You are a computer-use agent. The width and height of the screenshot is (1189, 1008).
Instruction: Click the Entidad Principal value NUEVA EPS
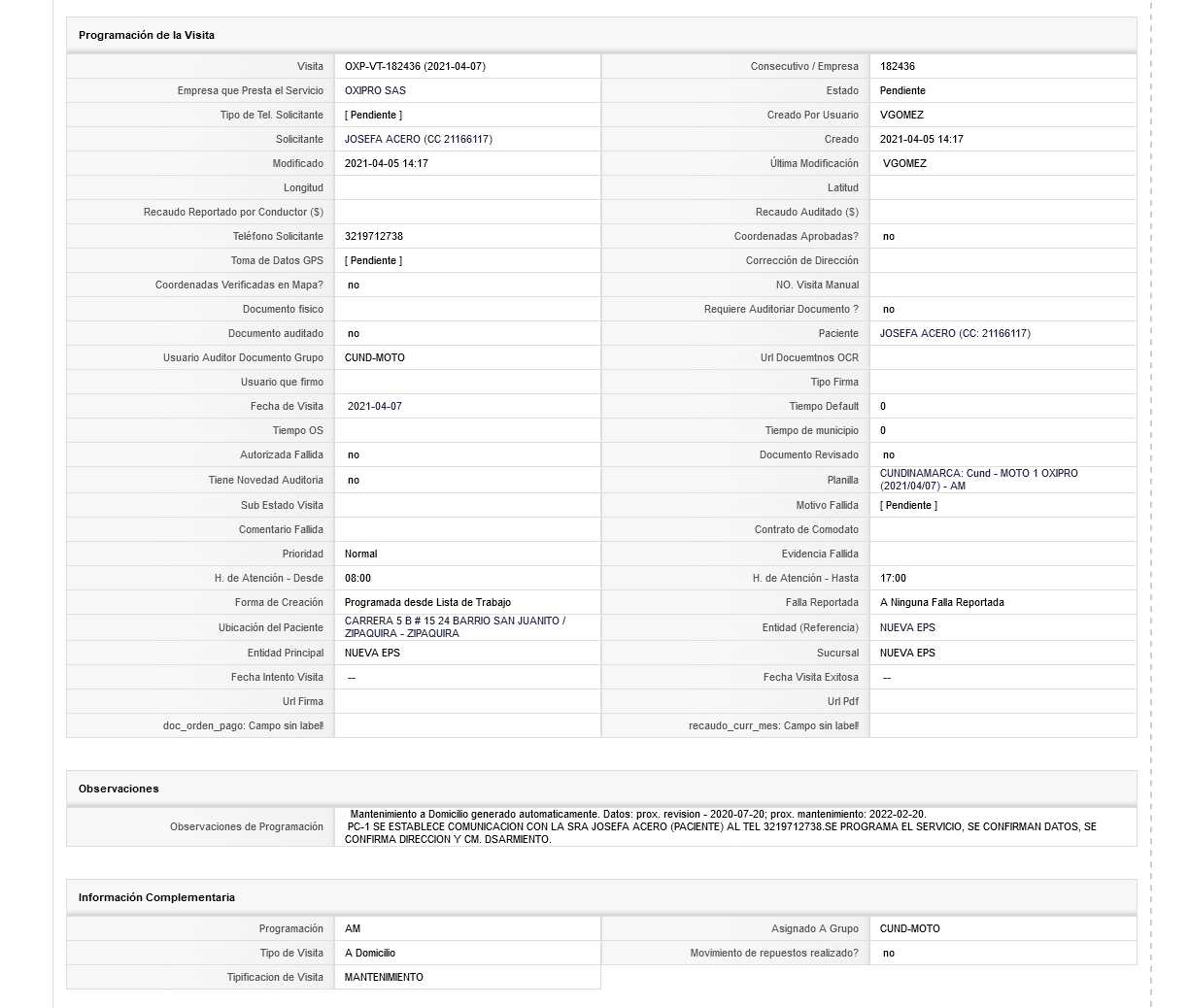[x=372, y=653]
